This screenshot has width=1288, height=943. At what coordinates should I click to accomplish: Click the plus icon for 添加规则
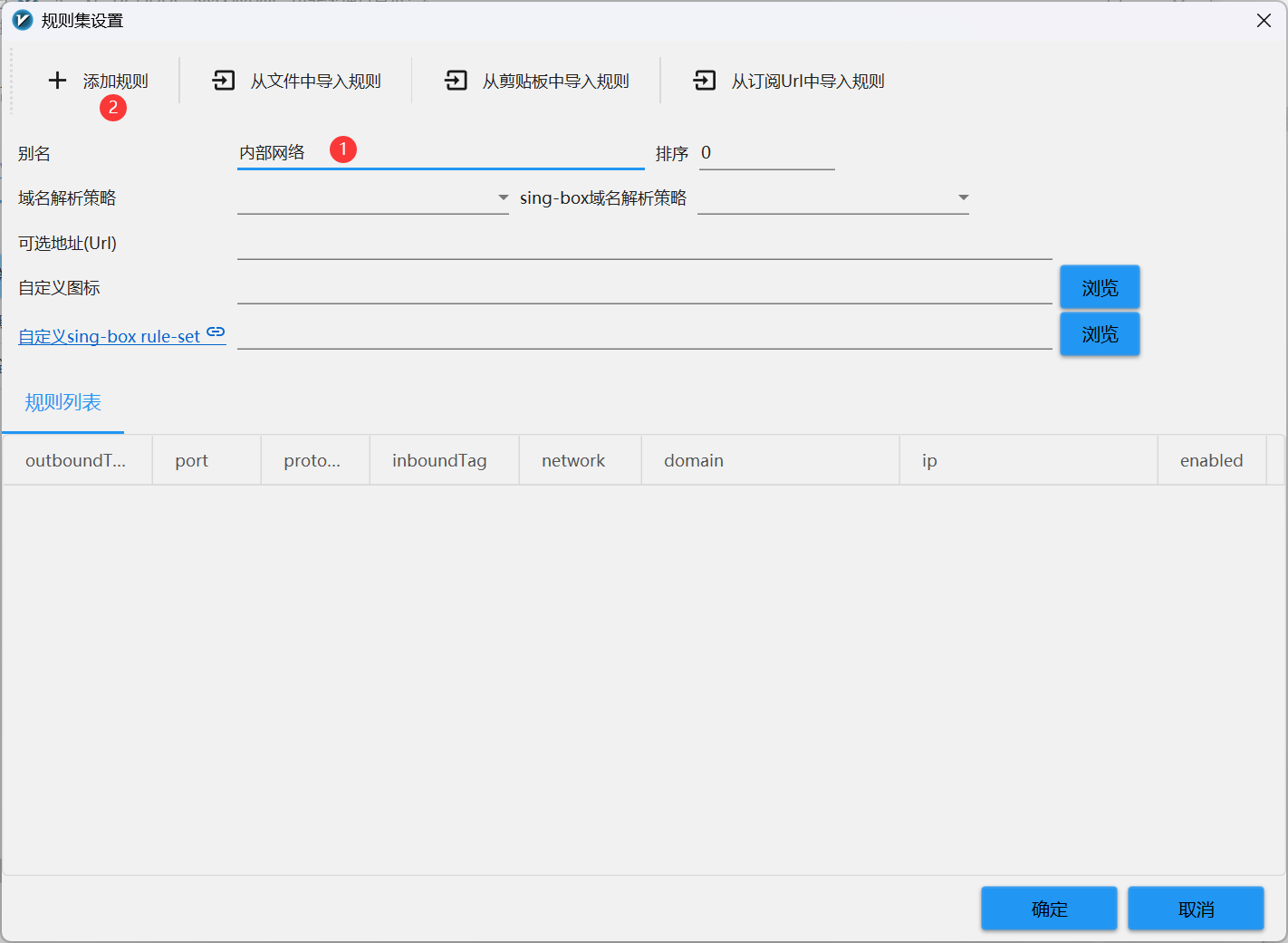[x=57, y=81]
